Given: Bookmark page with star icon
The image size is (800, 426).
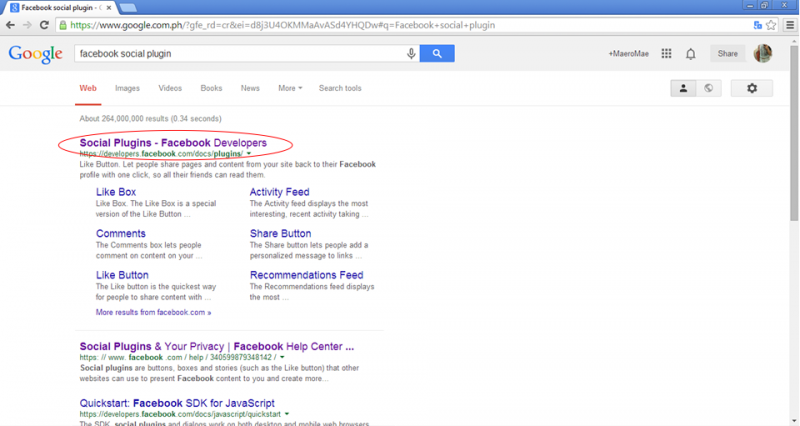Looking at the screenshot, I should pyautogui.click(x=771, y=25).
